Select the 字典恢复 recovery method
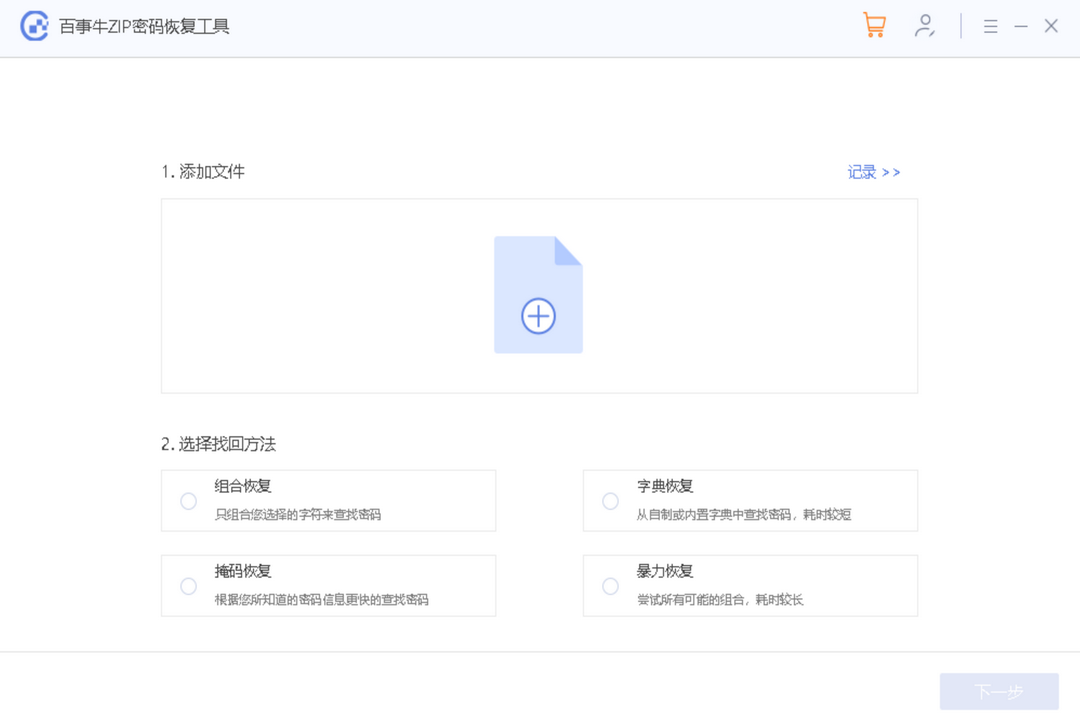Image resolution: width=1080 pixels, height=720 pixels. tap(610, 500)
